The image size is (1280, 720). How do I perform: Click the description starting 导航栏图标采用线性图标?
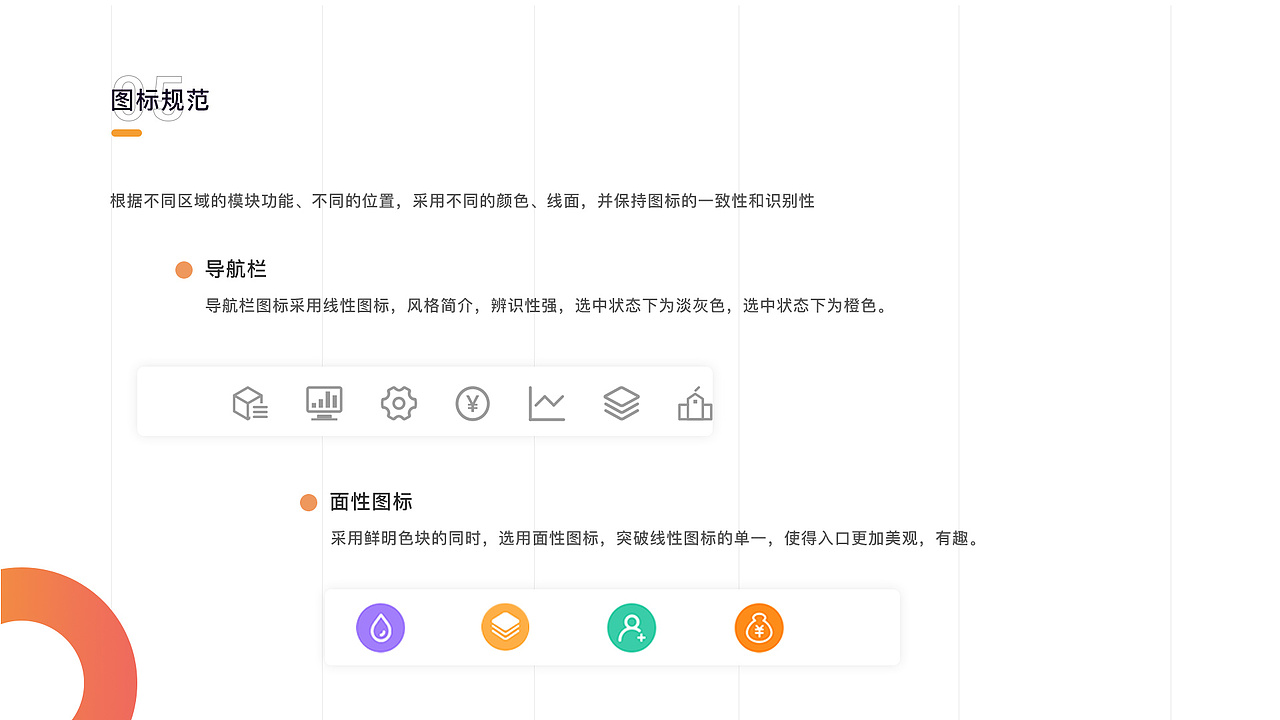[x=547, y=306]
